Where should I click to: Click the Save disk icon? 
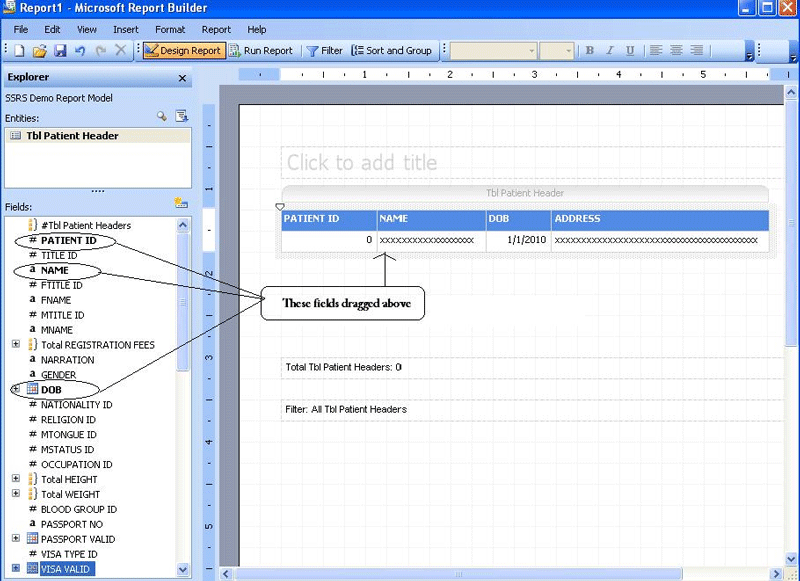pos(61,50)
